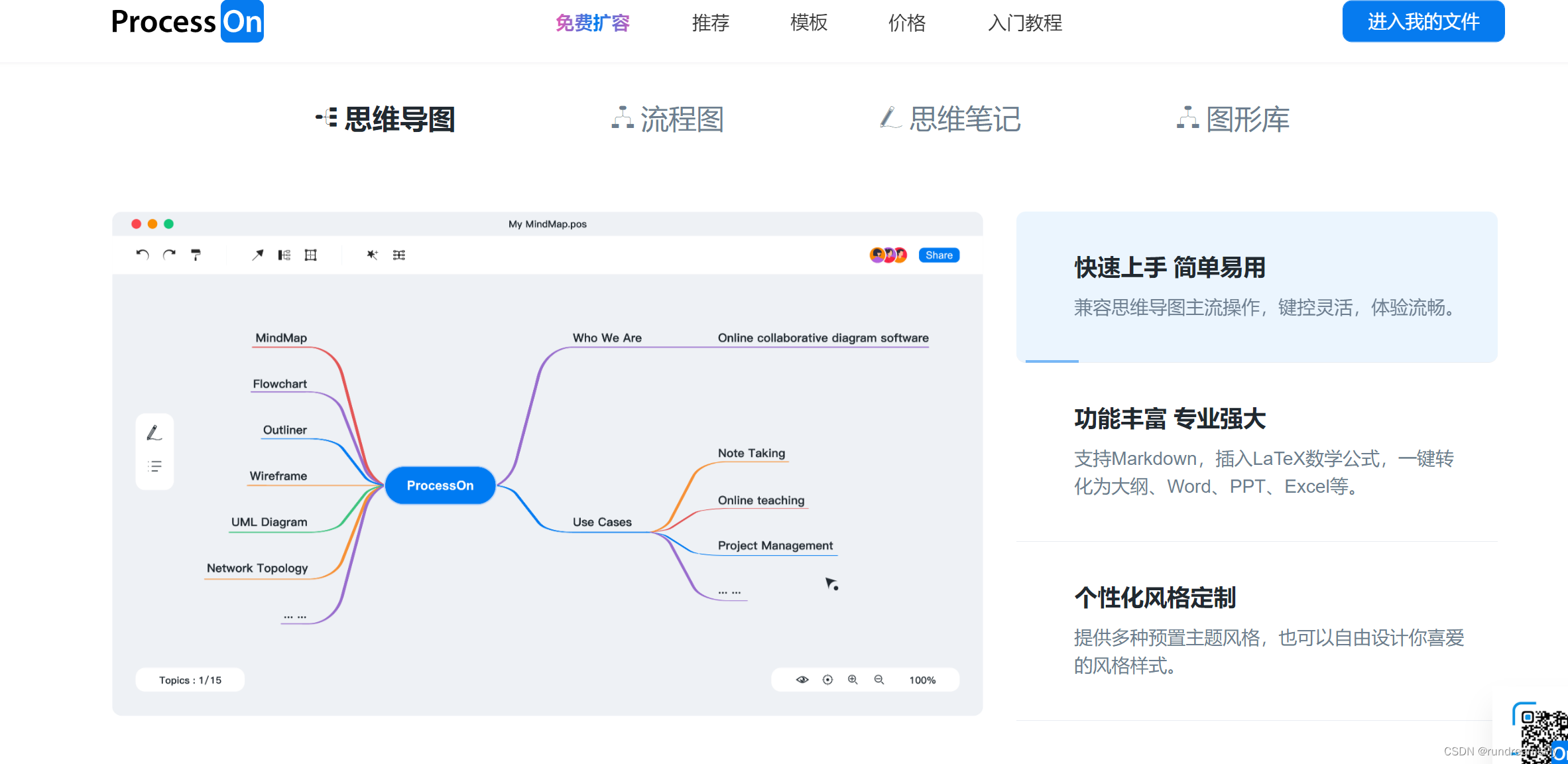1568x764 pixels.
Task: Click the frame boundary icon
Action: (x=310, y=255)
